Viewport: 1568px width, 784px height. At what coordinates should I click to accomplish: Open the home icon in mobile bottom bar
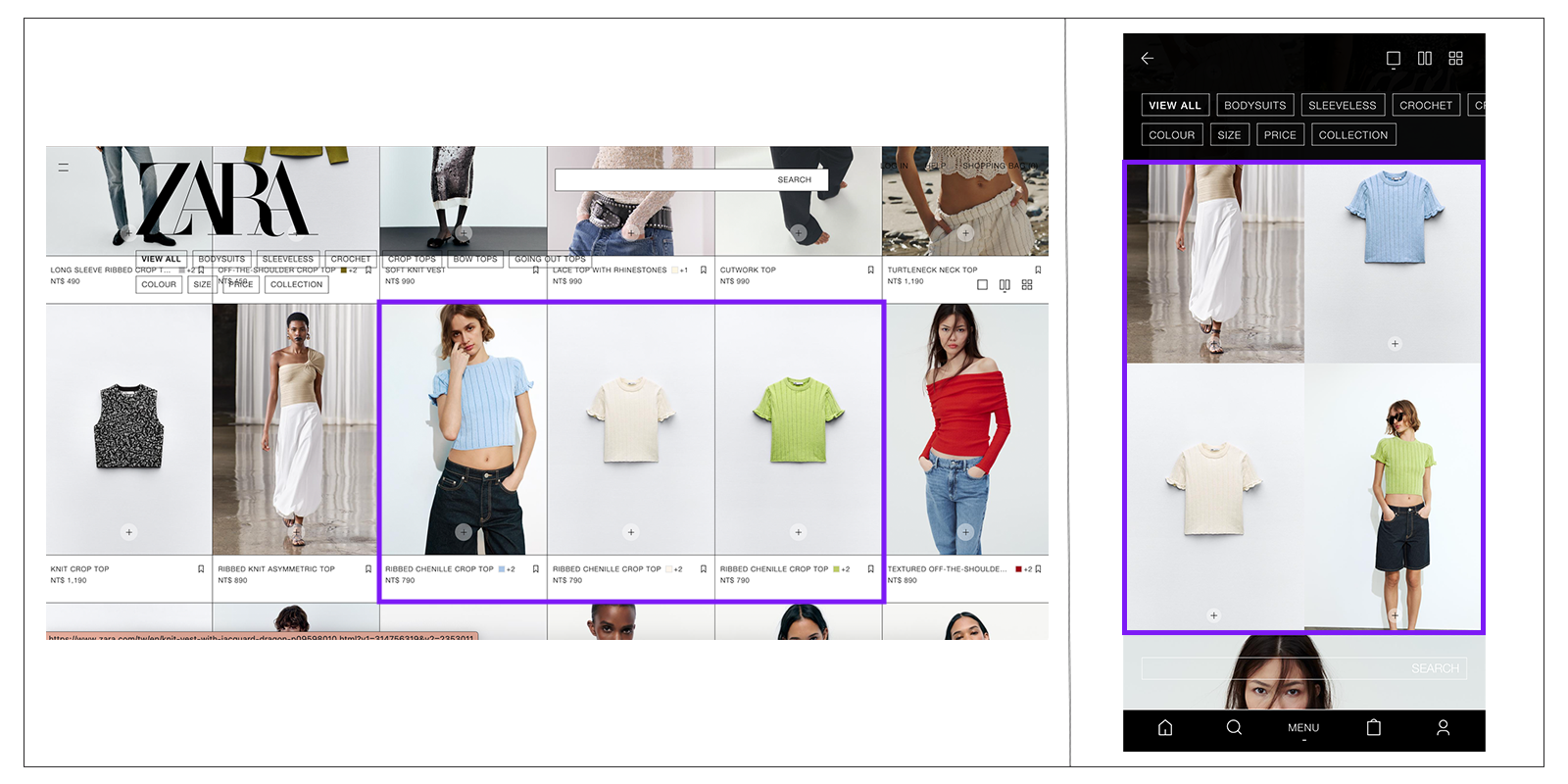click(1165, 727)
